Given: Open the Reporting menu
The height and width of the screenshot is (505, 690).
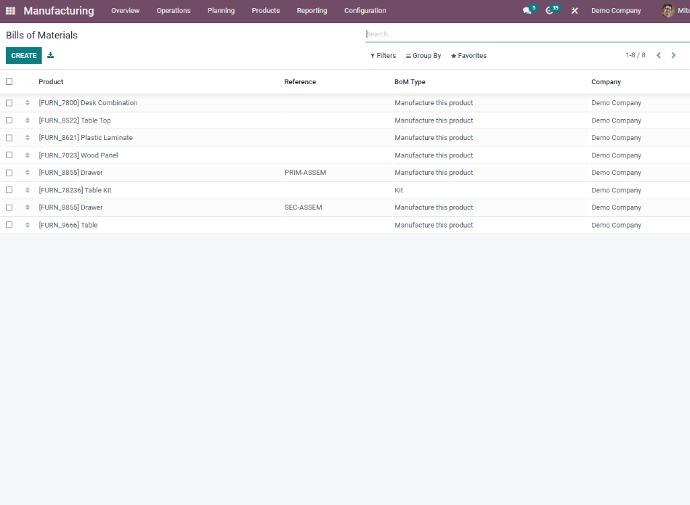Looking at the screenshot, I should (312, 11).
